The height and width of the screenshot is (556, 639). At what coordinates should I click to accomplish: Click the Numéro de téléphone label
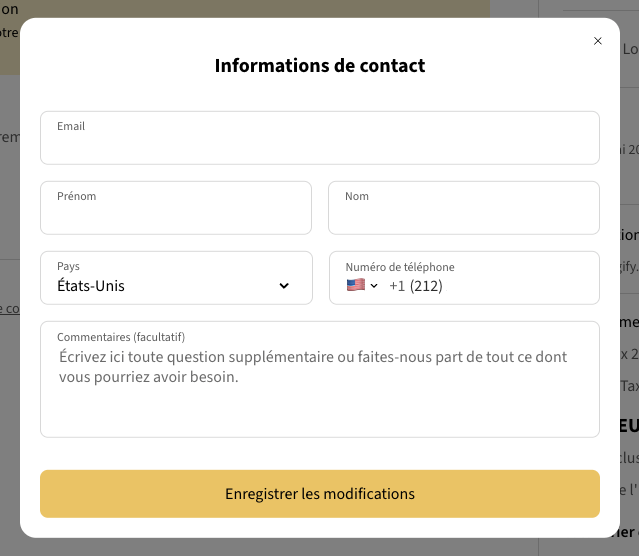(400, 267)
